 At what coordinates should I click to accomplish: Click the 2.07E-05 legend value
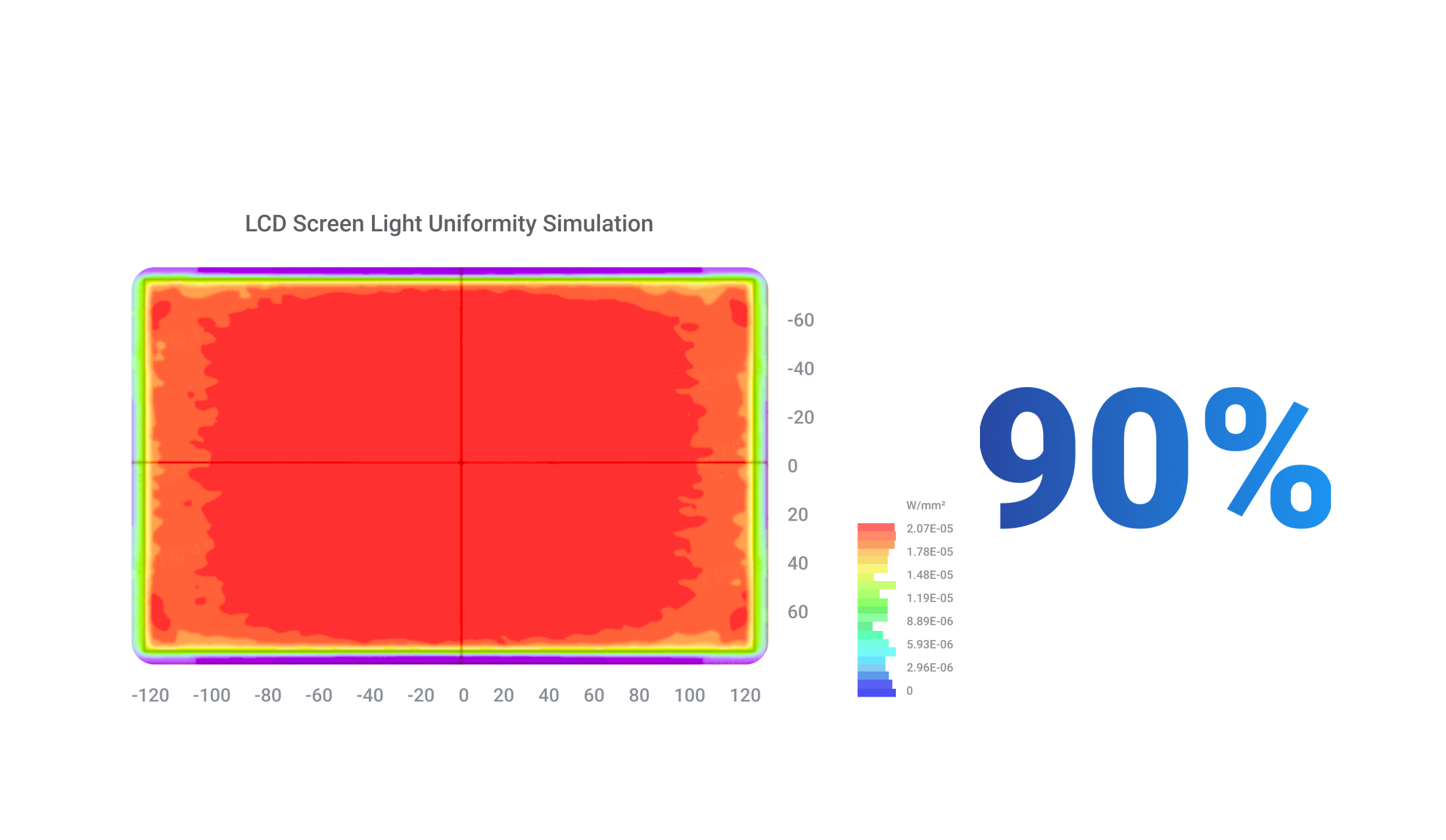coord(929,528)
